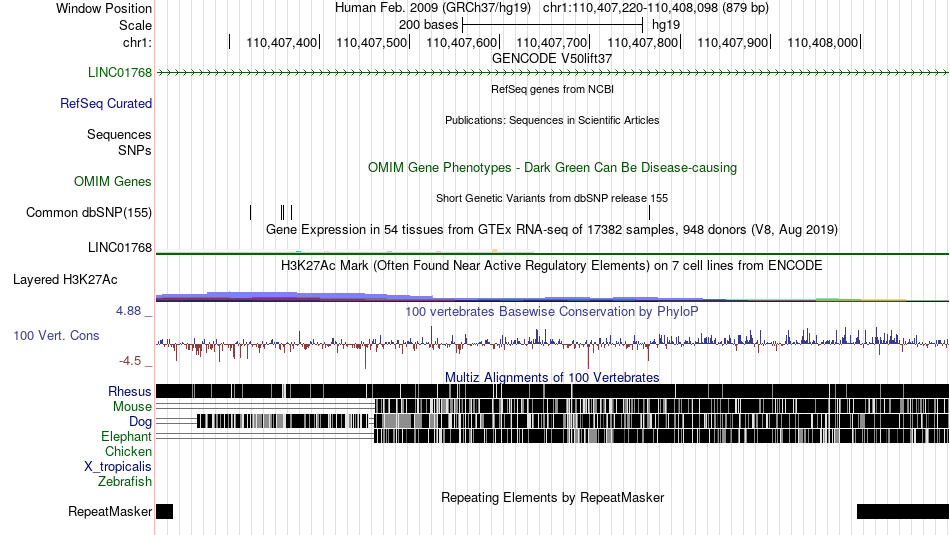
Task: Click the Dog alignment block row
Action: [x=552, y=421]
